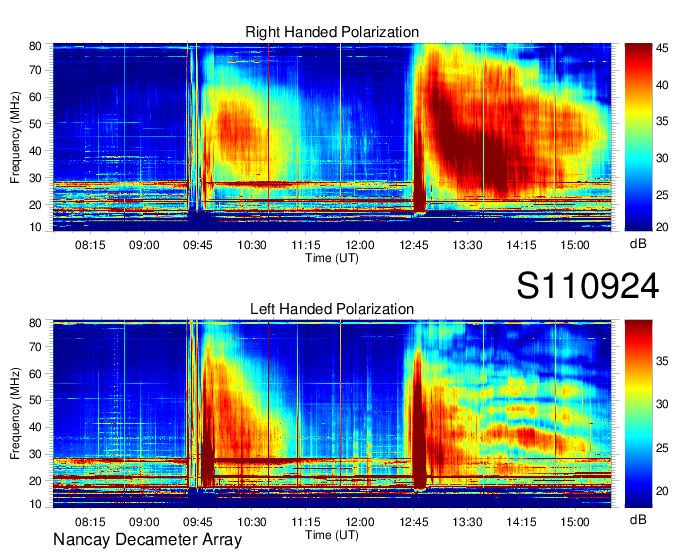Select the S110924 observation label
The image size is (680, 552).
click(588, 286)
